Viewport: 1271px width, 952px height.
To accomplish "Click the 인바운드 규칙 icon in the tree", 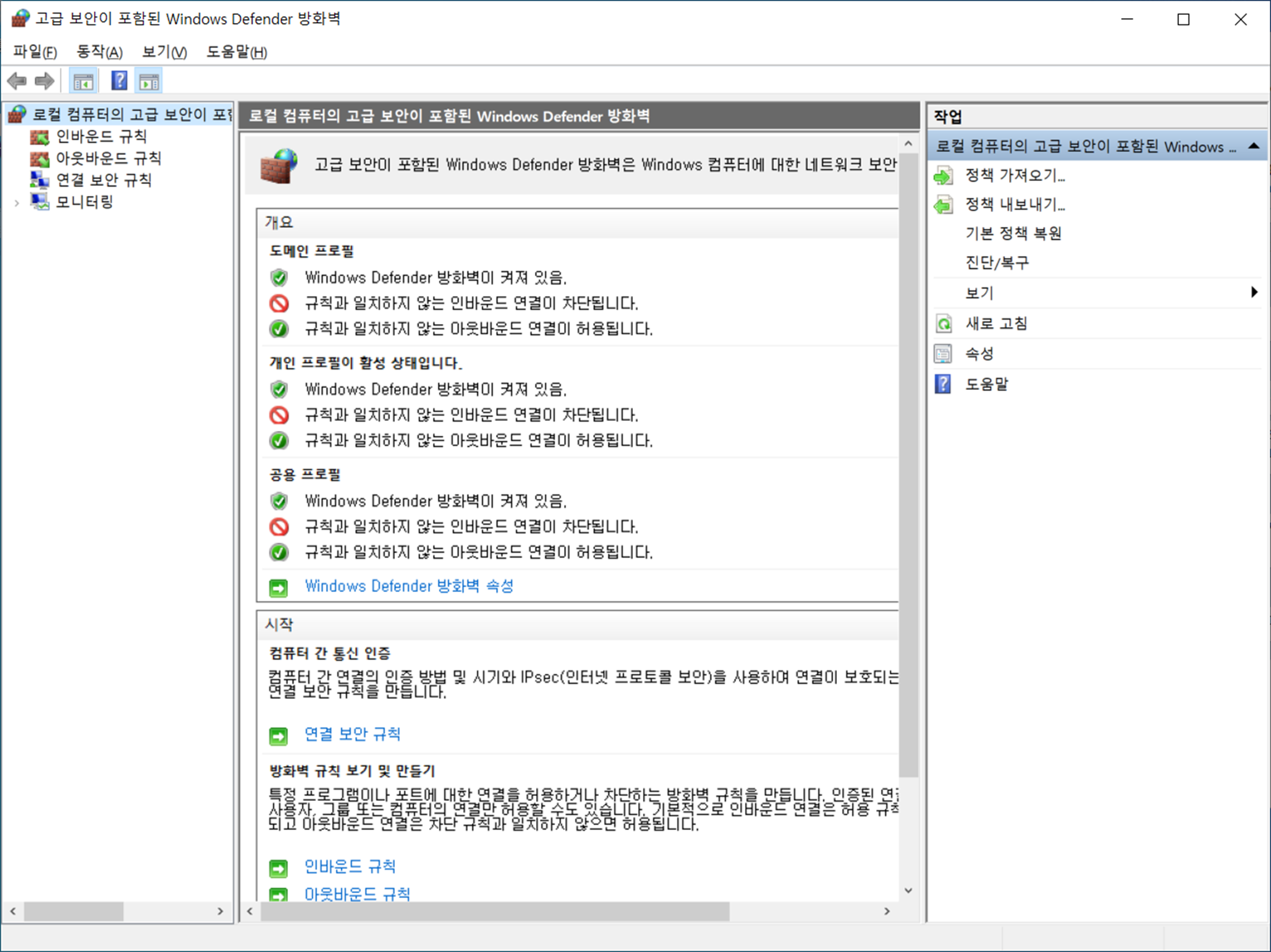I will click(x=39, y=137).
